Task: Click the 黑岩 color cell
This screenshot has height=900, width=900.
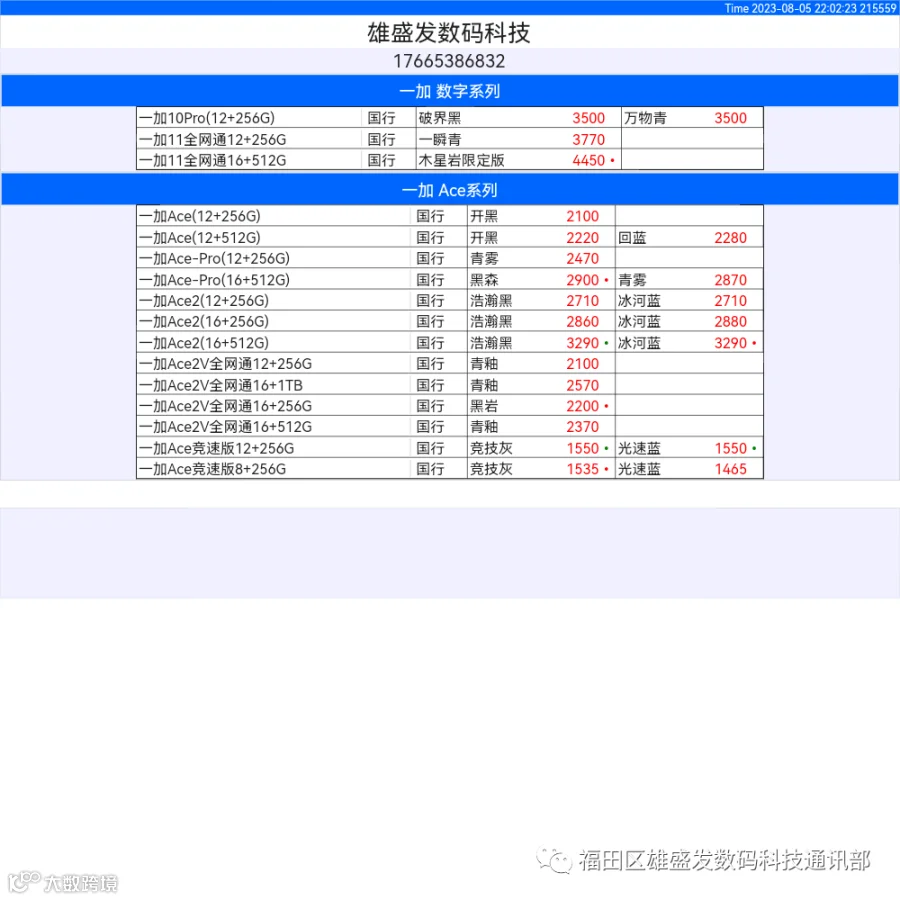Action: tap(484, 406)
